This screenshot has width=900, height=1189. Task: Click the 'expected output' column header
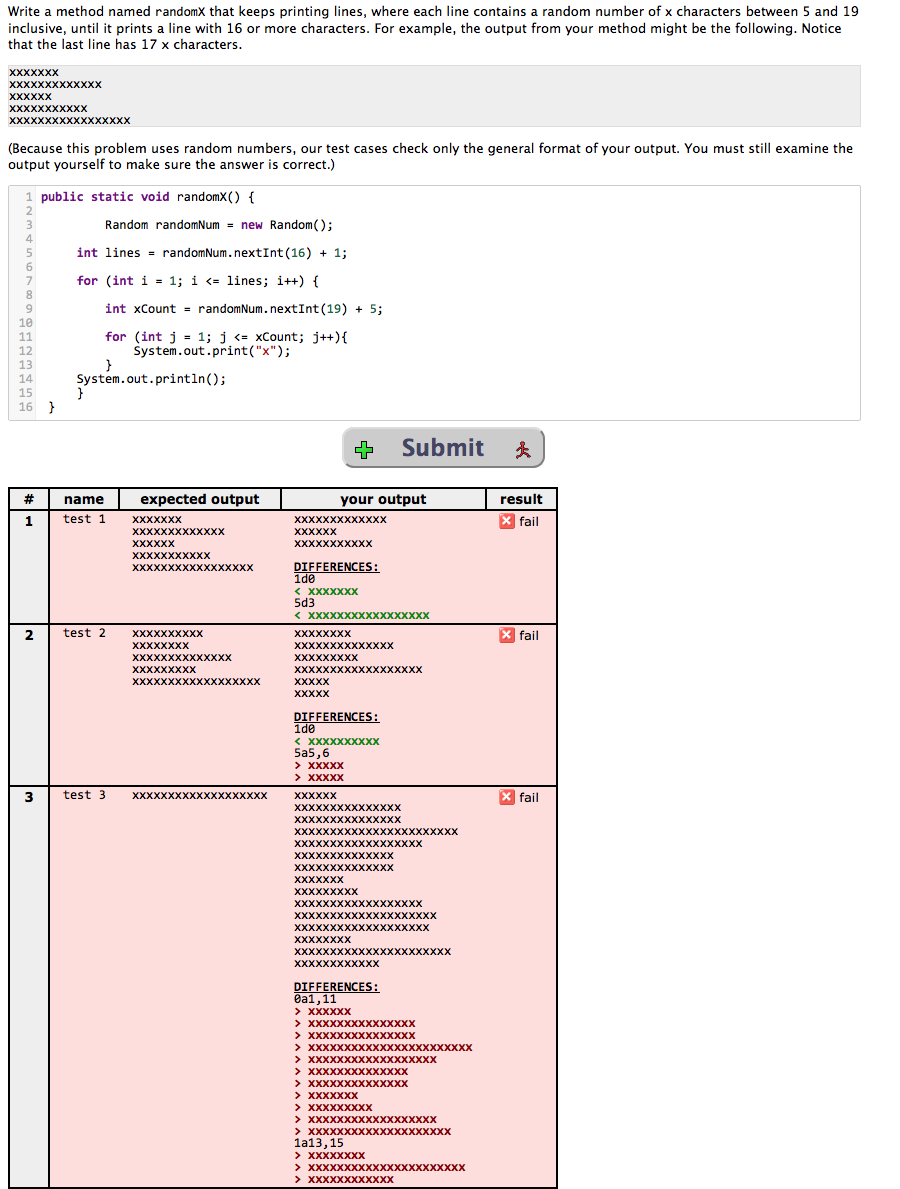200,498
